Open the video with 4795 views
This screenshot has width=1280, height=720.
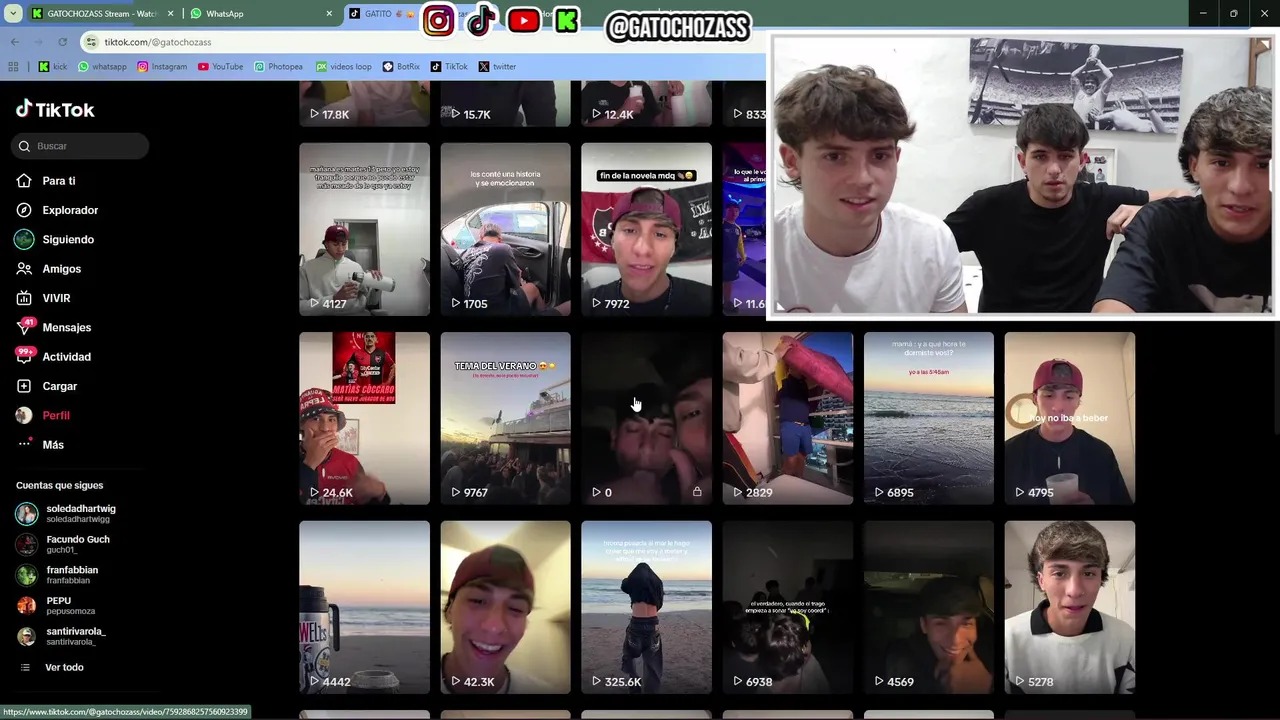click(1070, 418)
